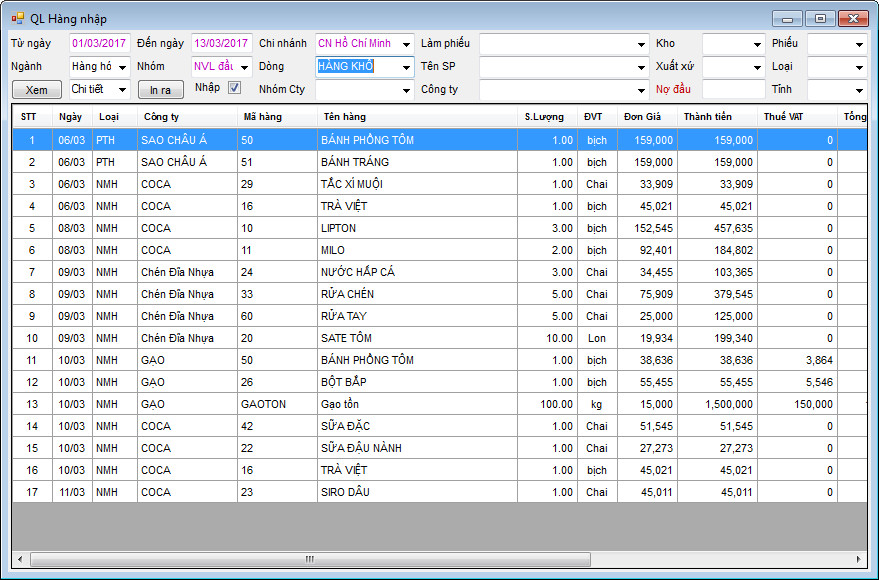Click the Xem button

[36, 90]
